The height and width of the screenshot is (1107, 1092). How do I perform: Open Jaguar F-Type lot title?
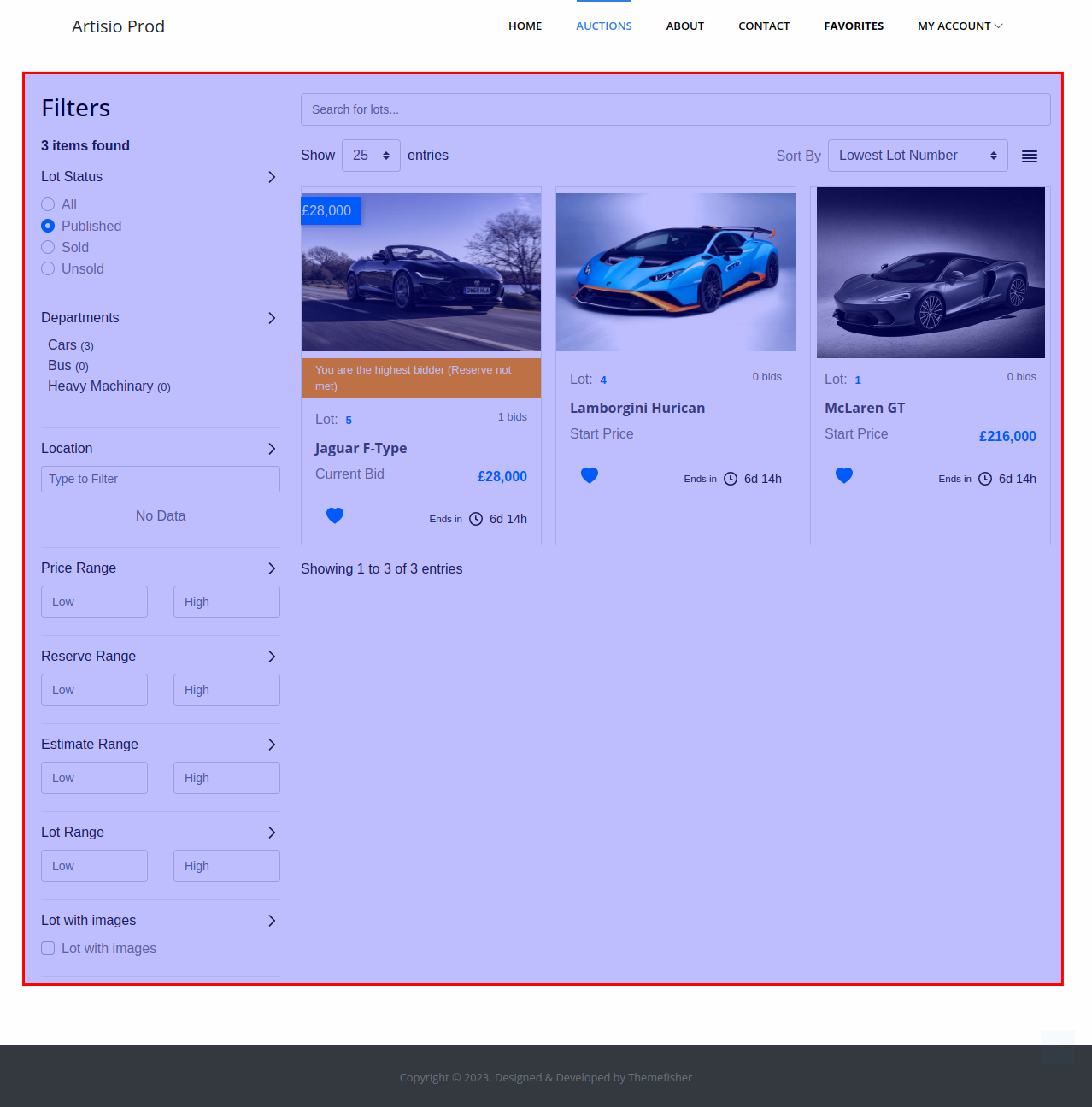(361, 449)
